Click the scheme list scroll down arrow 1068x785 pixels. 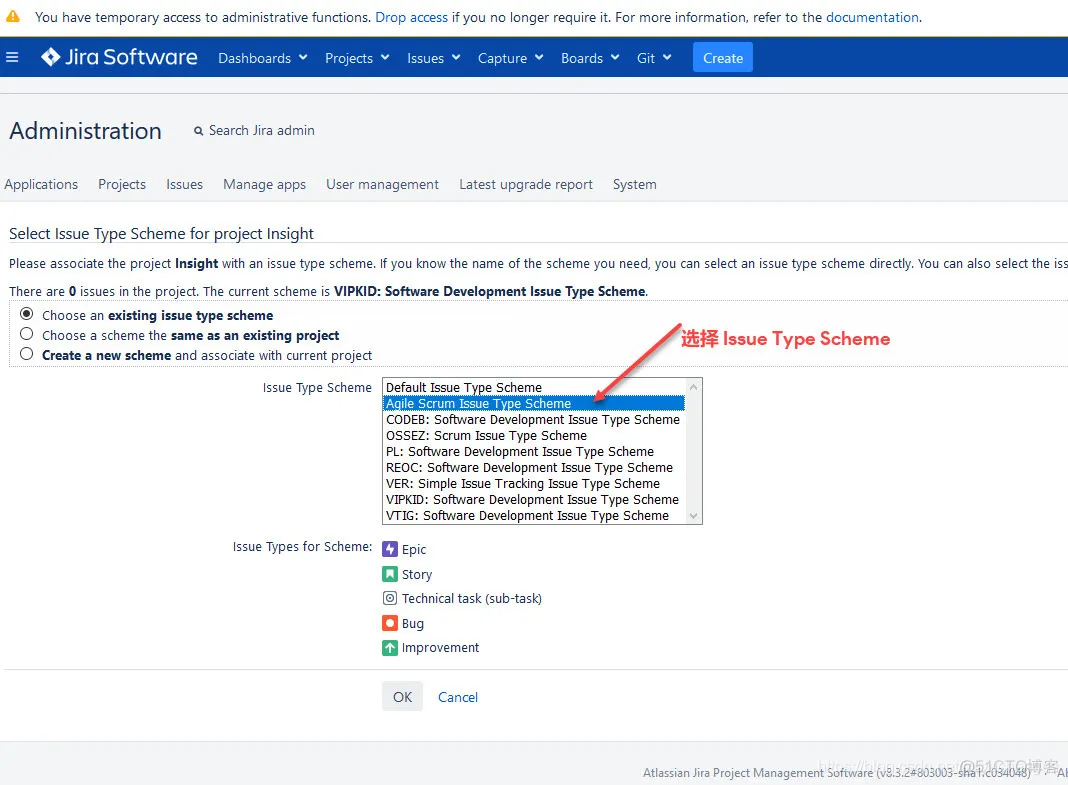click(x=693, y=515)
